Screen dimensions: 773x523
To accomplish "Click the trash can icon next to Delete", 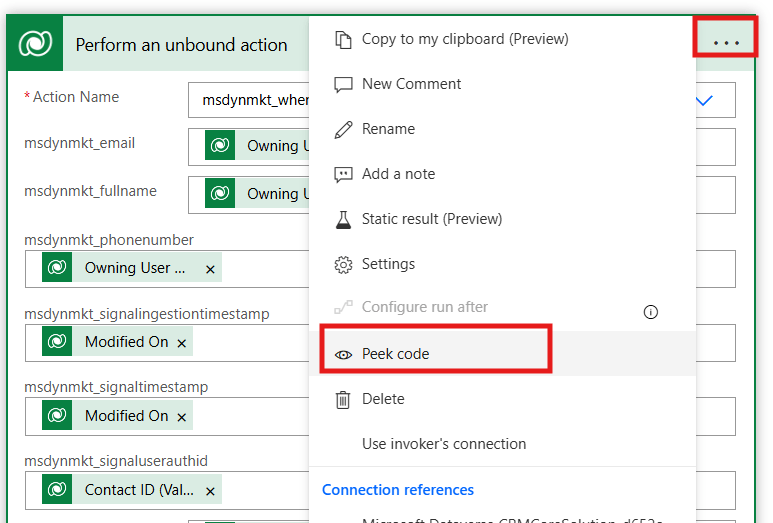I will 343,399.
